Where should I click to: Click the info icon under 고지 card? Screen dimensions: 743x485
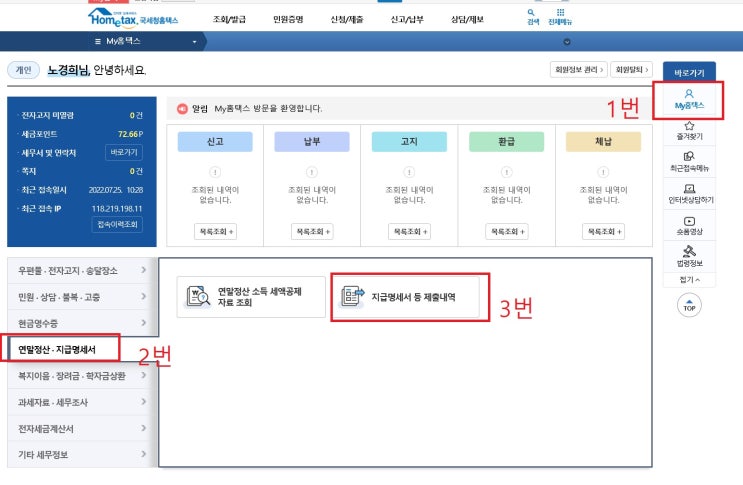click(x=409, y=172)
